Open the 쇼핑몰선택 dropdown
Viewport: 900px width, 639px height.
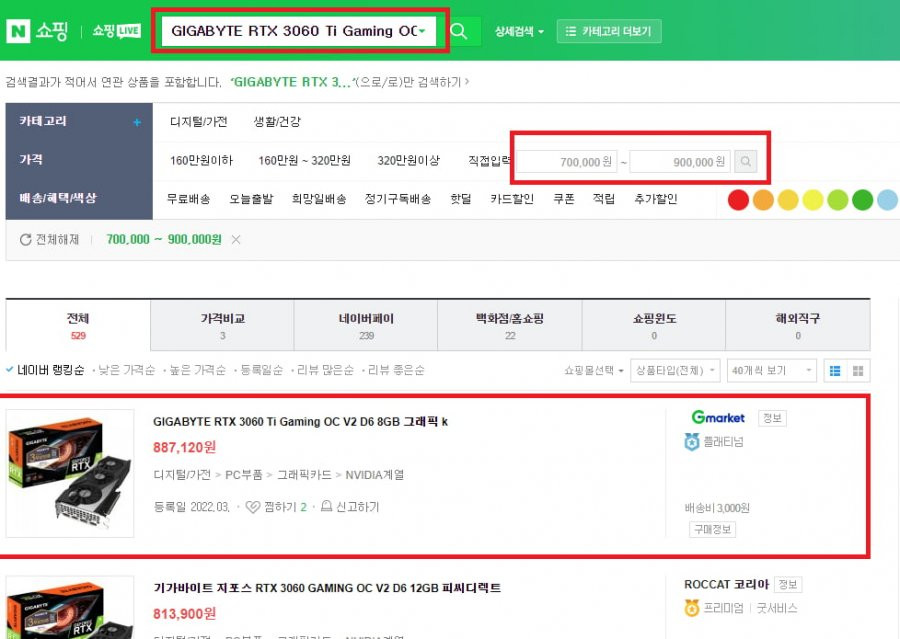[x=594, y=370]
